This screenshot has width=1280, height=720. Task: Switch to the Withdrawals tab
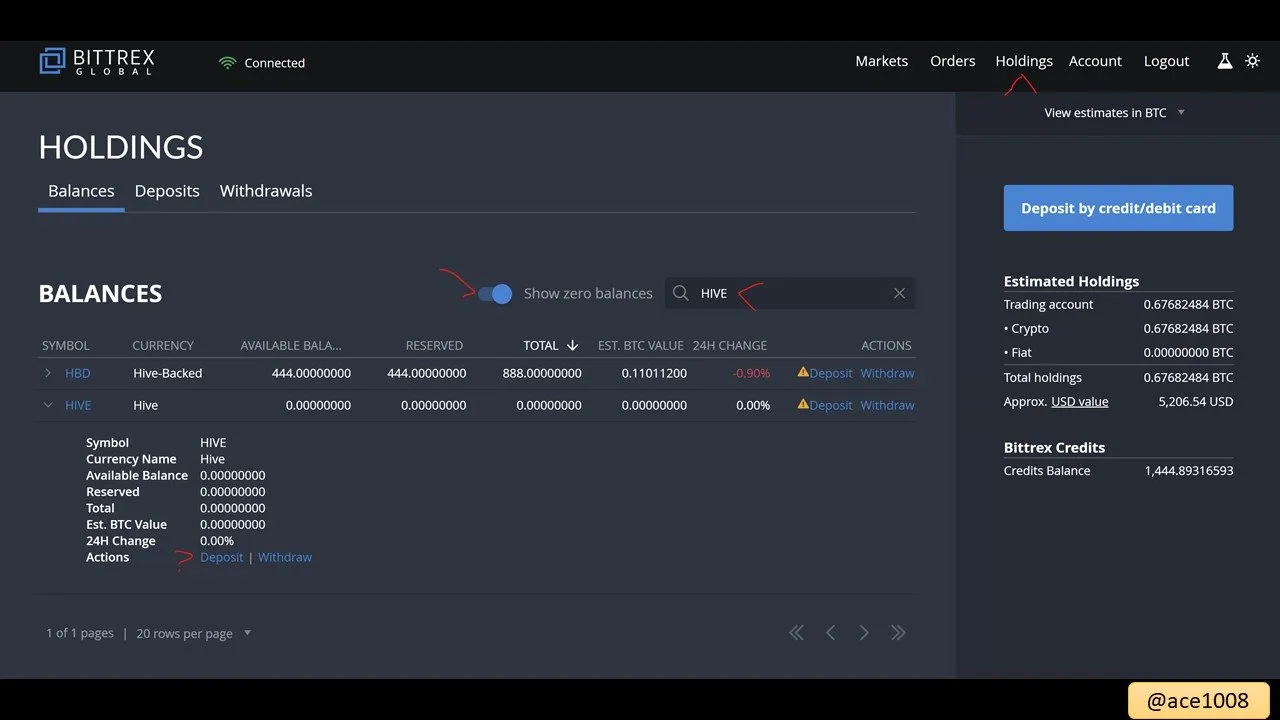tap(266, 191)
